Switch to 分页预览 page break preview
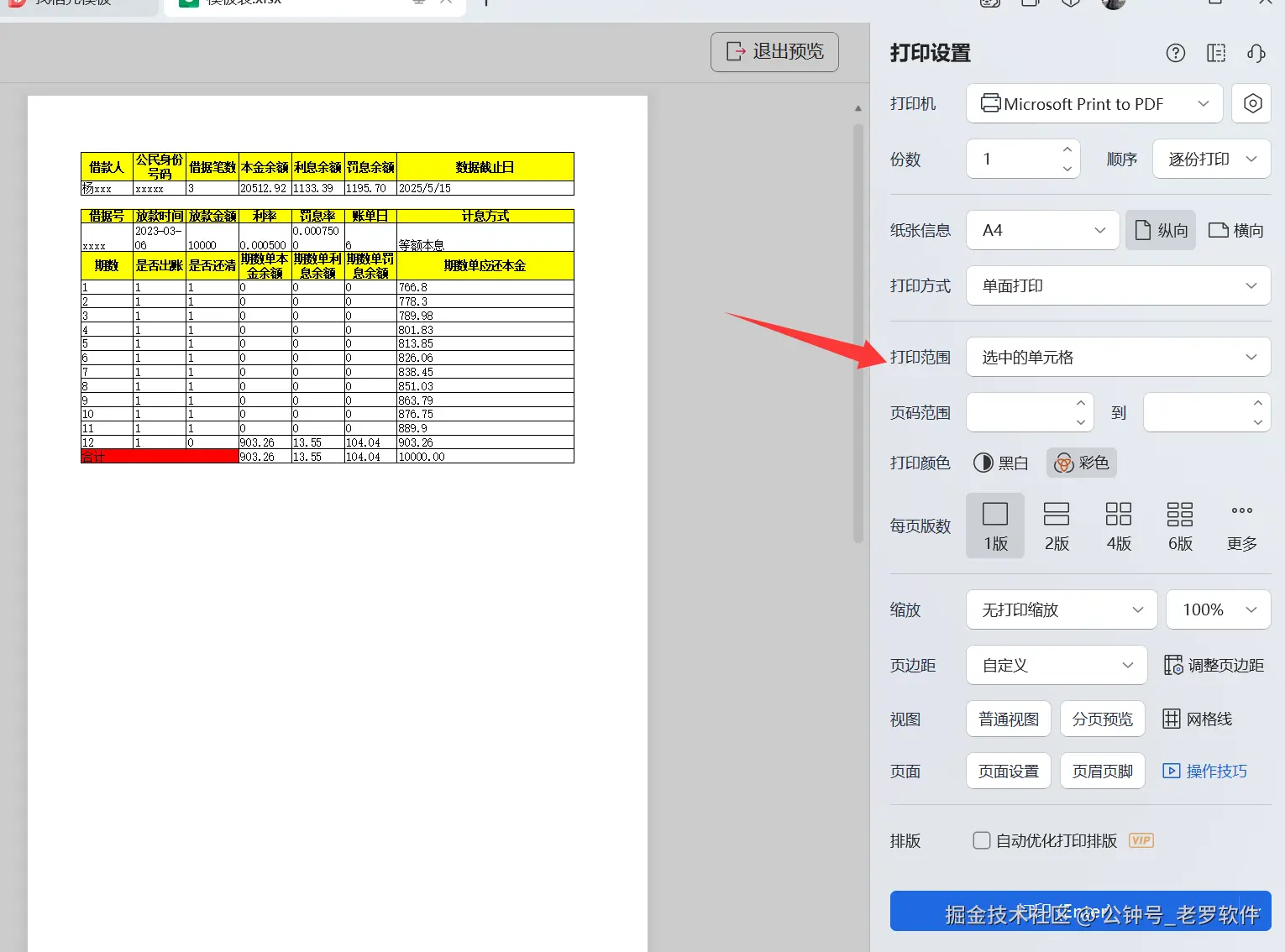1285x952 pixels. (1103, 719)
